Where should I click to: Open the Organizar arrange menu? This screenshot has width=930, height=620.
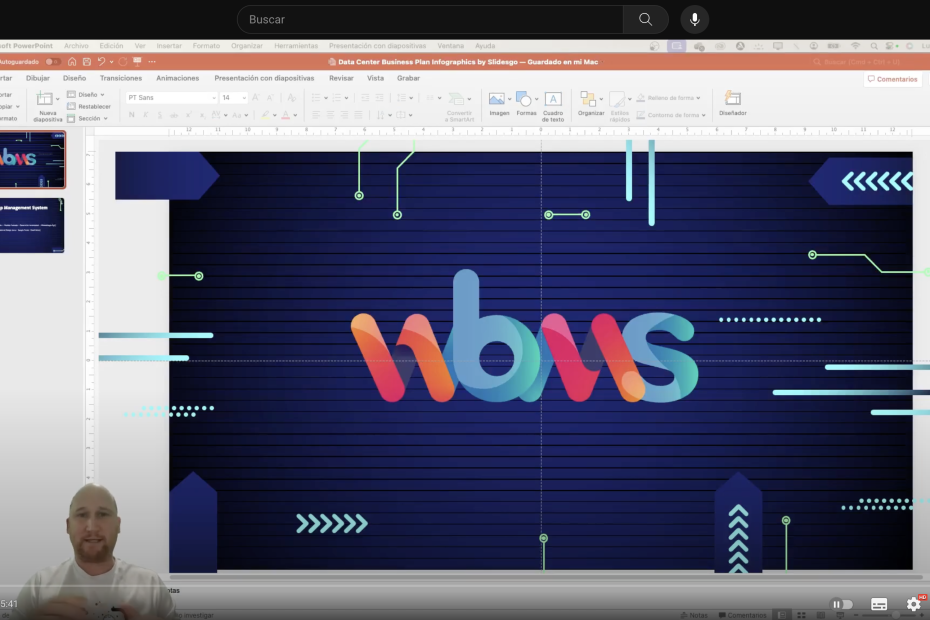591,104
